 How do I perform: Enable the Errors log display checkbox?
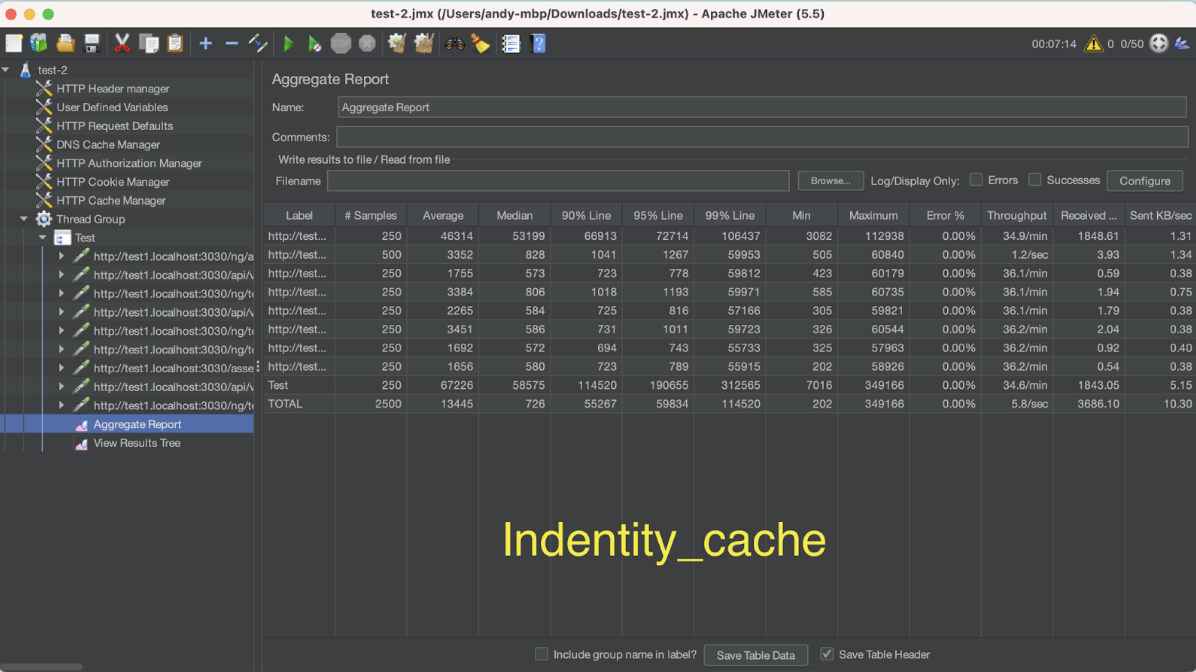[x=975, y=180]
